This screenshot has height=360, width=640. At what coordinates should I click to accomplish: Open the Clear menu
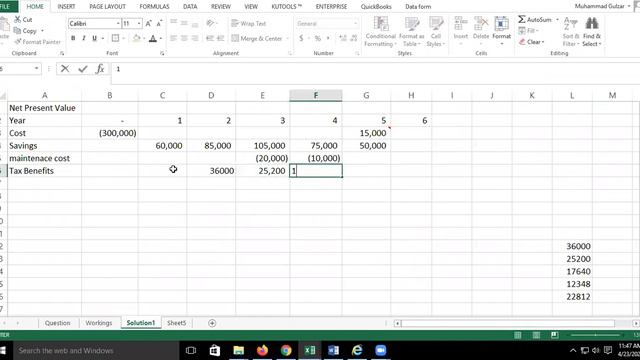531,42
